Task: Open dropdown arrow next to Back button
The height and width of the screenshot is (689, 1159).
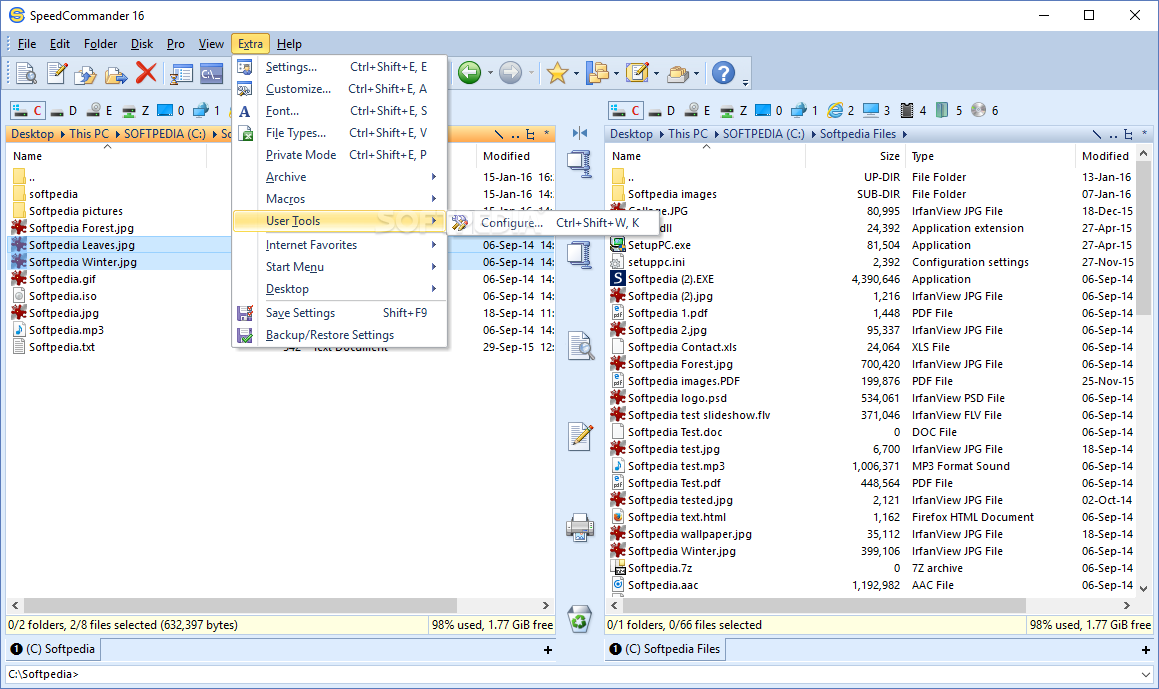Action: coord(489,73)
